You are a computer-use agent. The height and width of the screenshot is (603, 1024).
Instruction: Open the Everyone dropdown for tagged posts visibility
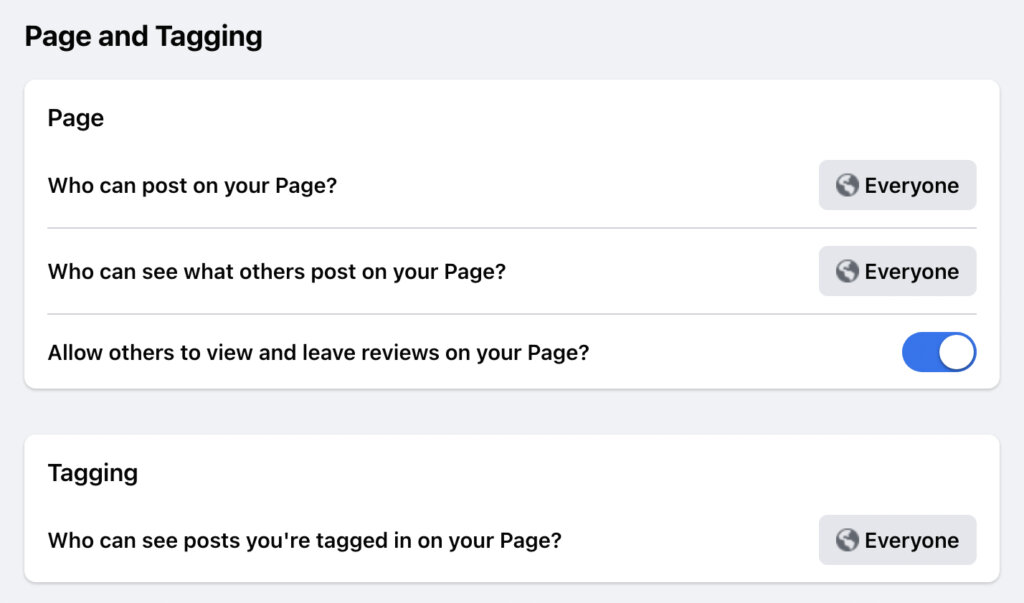tap(897, 540)
